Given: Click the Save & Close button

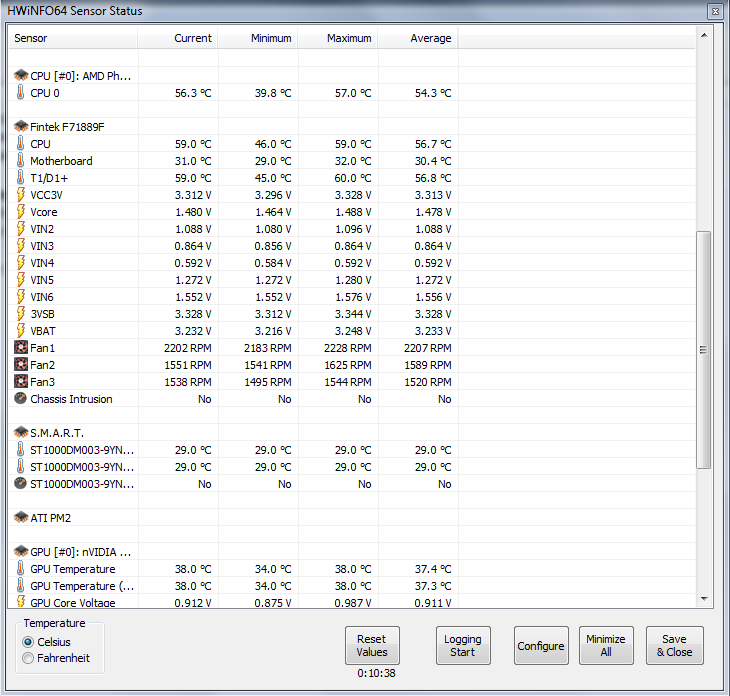Looking at the screenshot, I should (x=675, y=645).
